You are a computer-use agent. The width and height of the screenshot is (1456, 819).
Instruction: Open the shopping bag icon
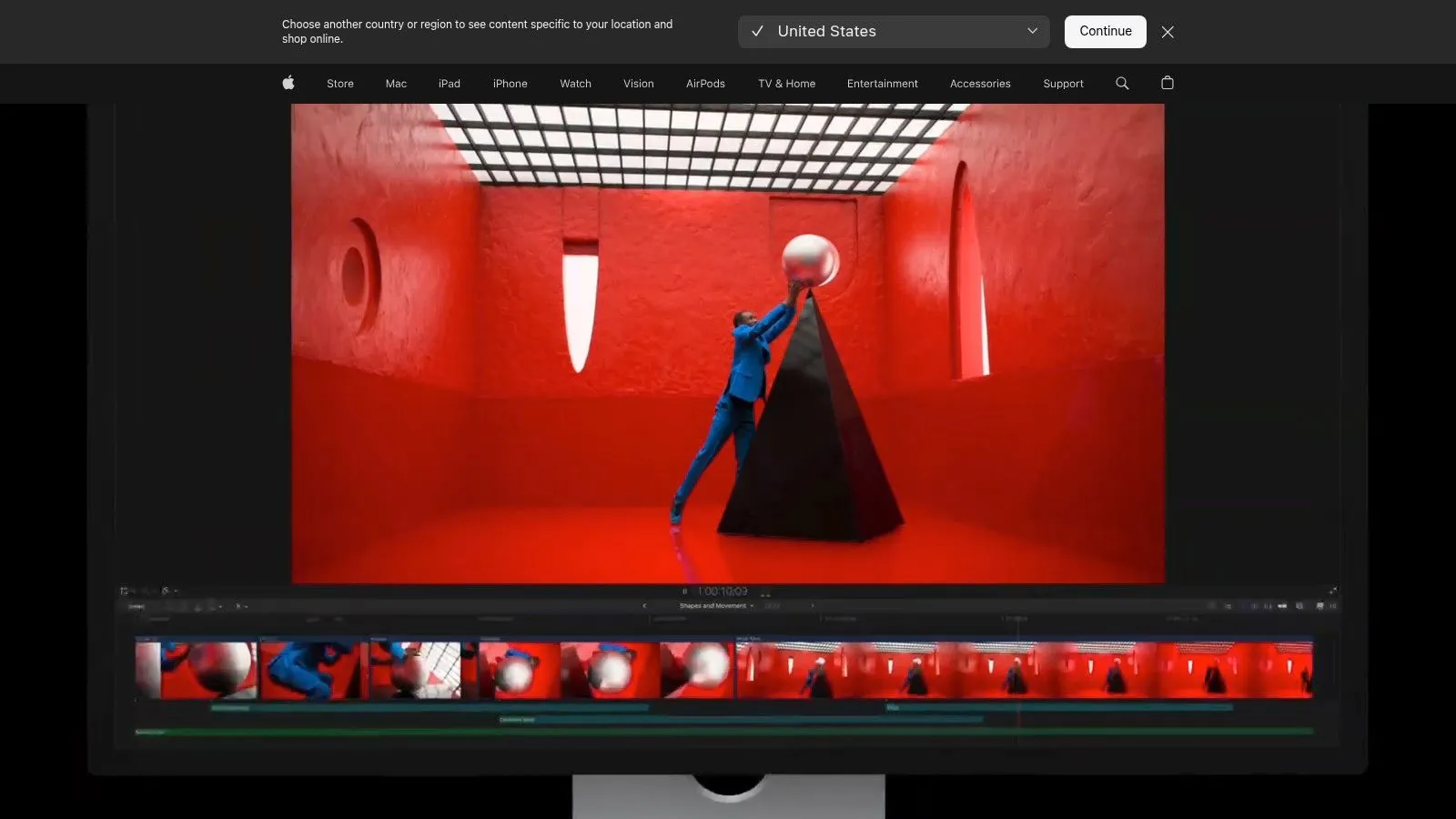pyautogui.click(x=1168, y=83)
